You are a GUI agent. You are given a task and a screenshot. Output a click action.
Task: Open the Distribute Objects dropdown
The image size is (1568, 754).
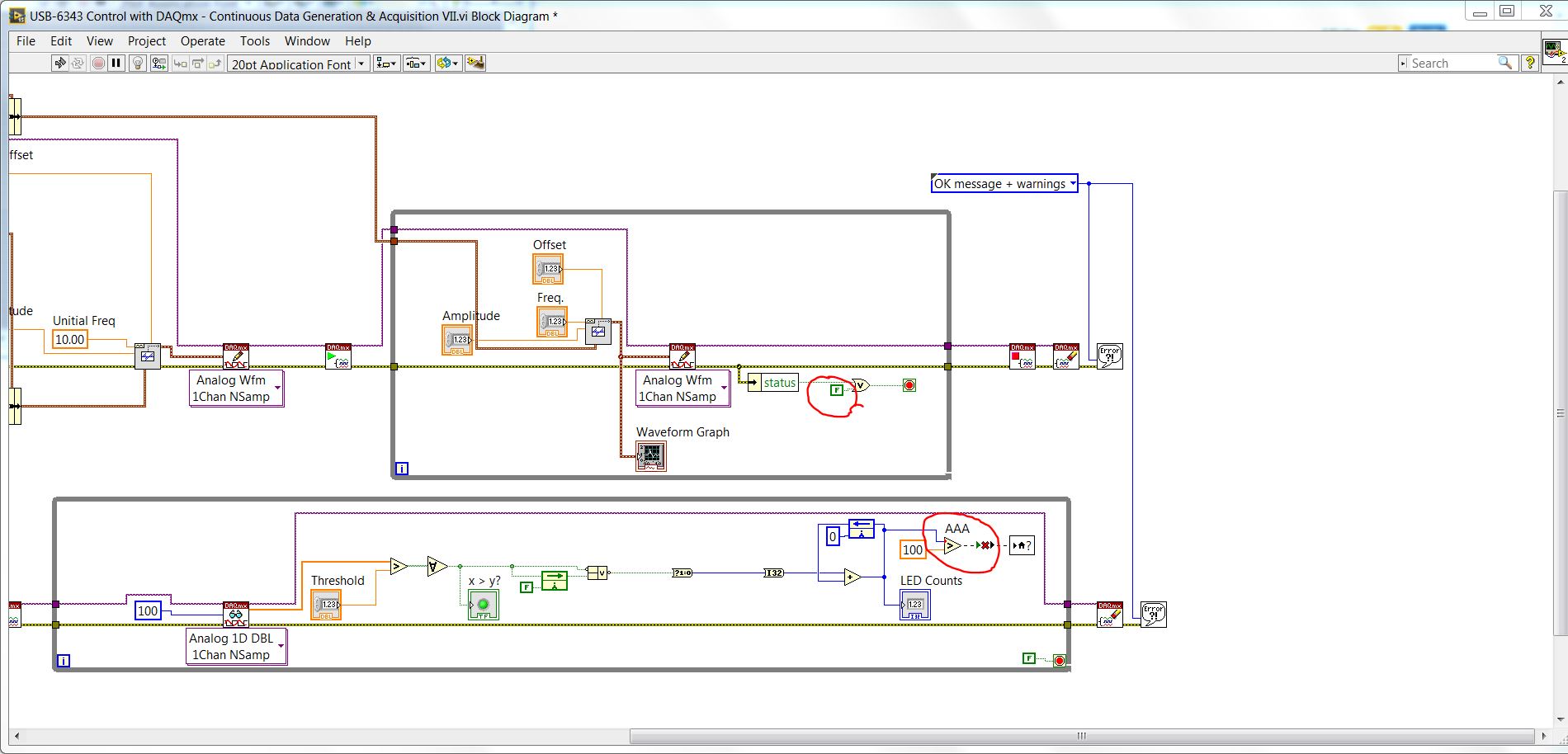(x=416, y=64)
